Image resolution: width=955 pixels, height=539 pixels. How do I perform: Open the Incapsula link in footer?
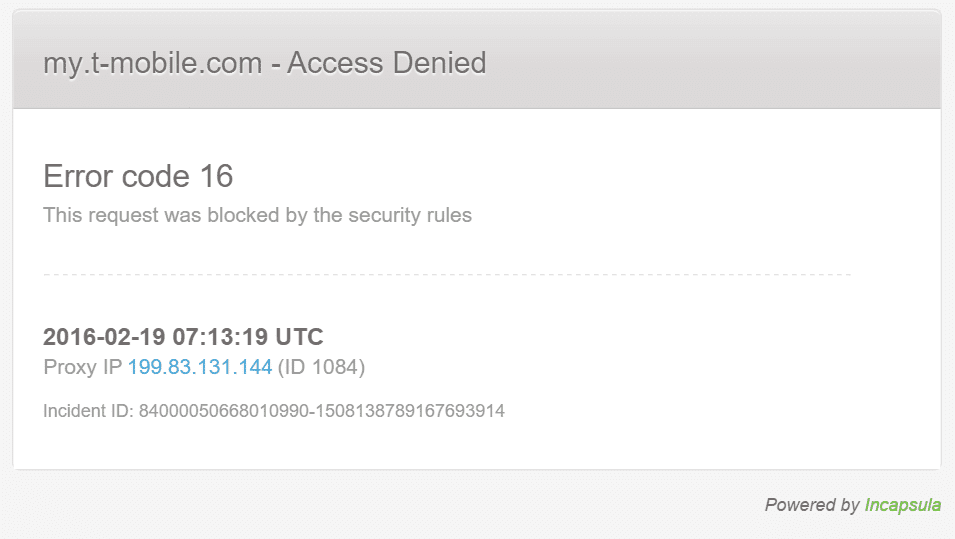pos(902,505)
